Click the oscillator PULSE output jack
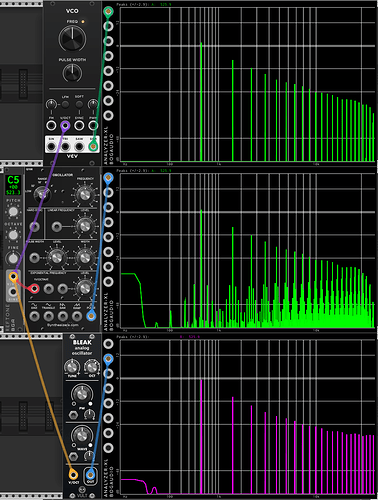This screenshot has height=500, width=378. pos(91,316)
